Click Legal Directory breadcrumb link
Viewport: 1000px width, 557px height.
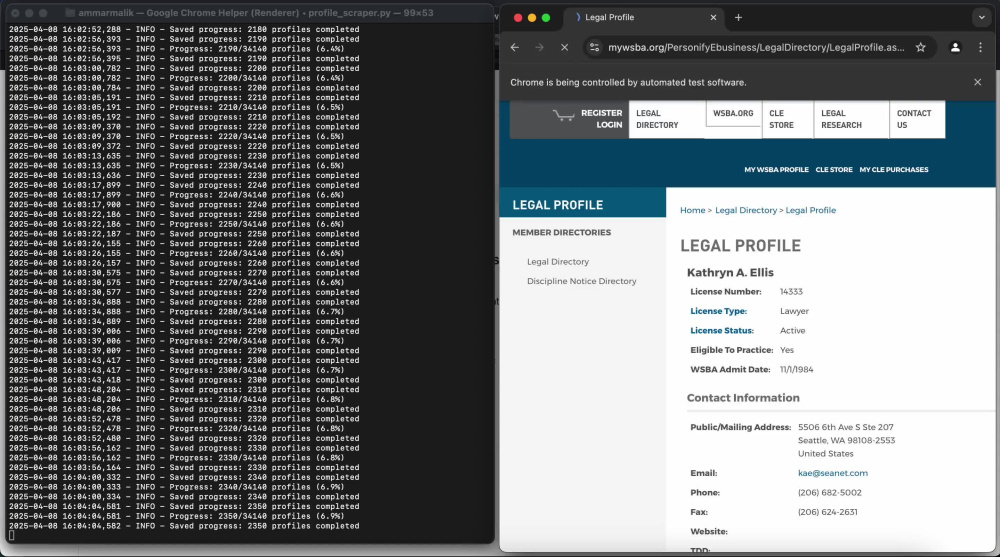coord(746,210)
